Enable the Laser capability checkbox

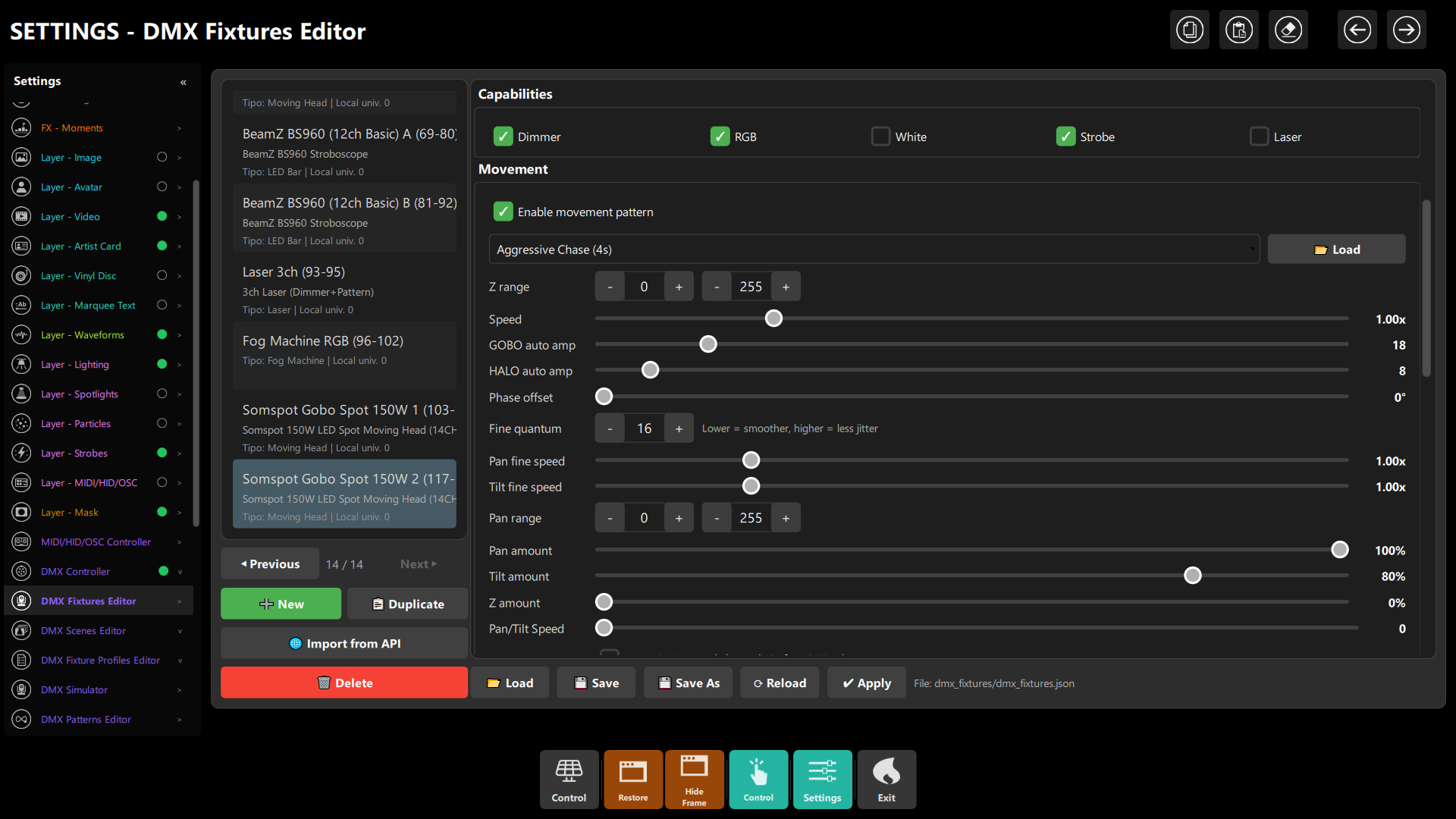click(1259, 136)
